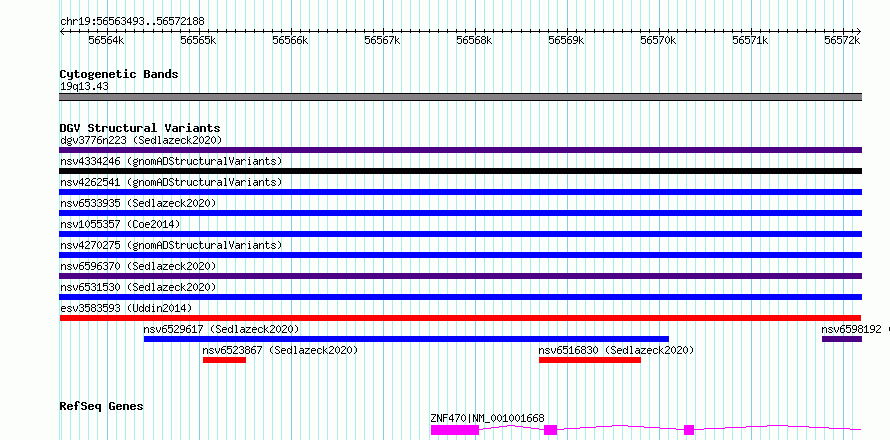Select the purple nsv6596370 variant bar

pos(460,276)
